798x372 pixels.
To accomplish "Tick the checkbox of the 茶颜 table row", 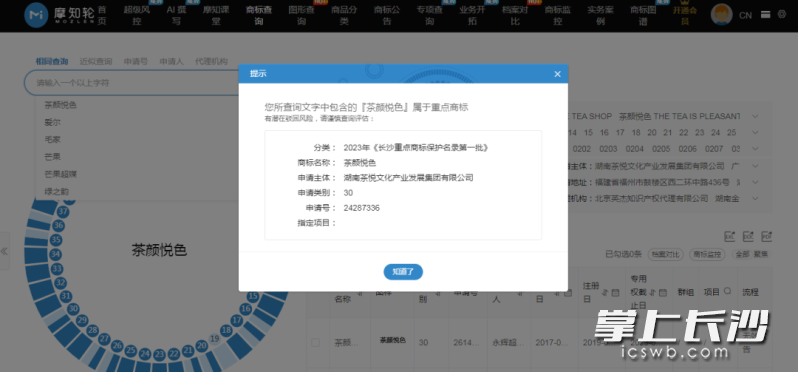I will point(316,342).
